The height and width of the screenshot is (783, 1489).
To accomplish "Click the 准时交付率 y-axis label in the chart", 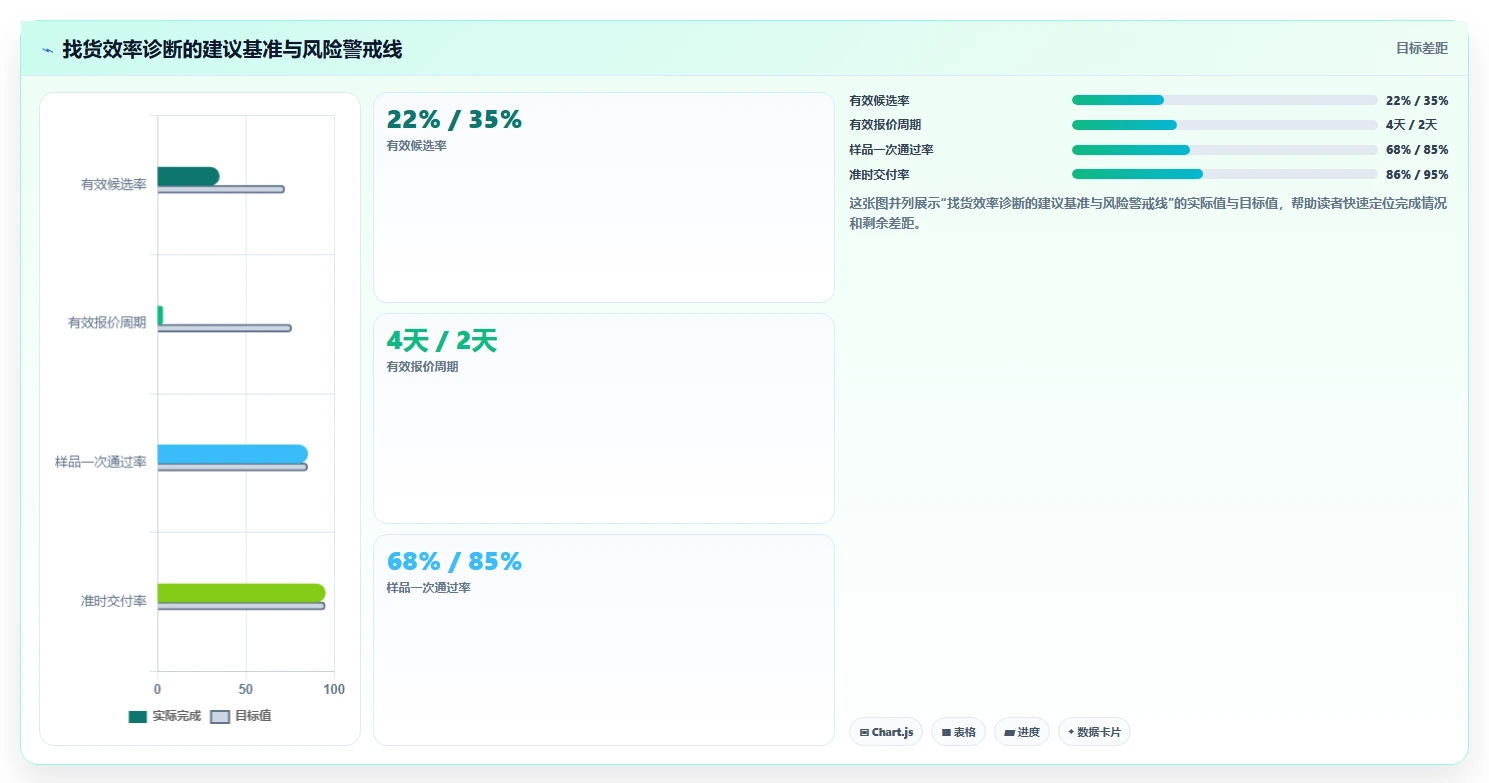I will 114,601.
